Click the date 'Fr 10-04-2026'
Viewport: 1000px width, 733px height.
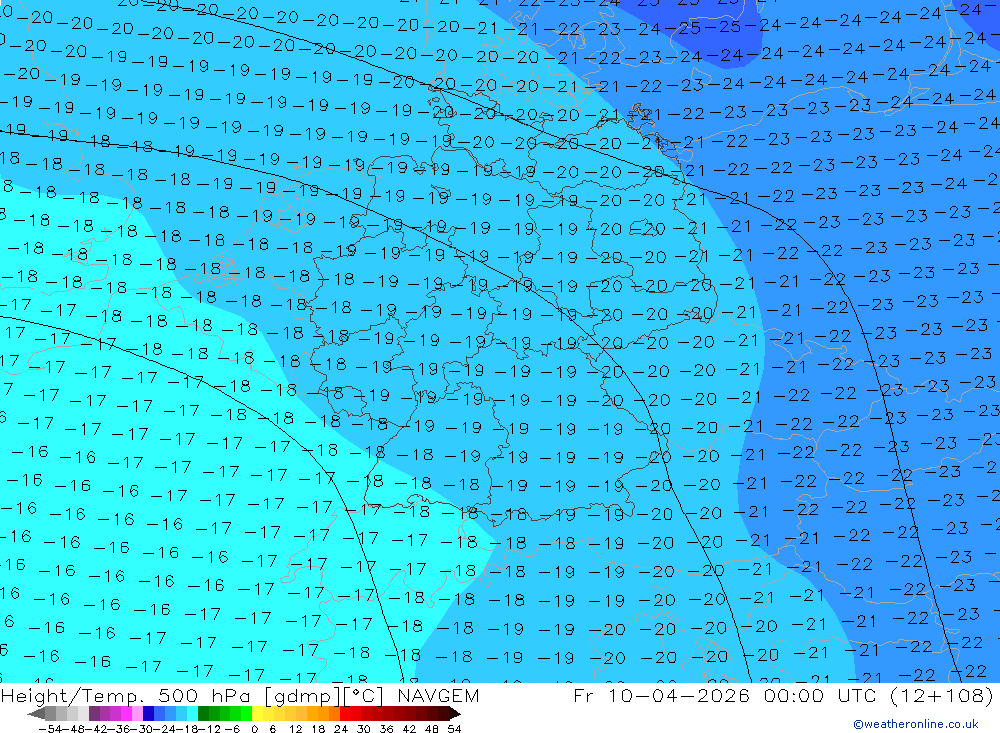661,695
